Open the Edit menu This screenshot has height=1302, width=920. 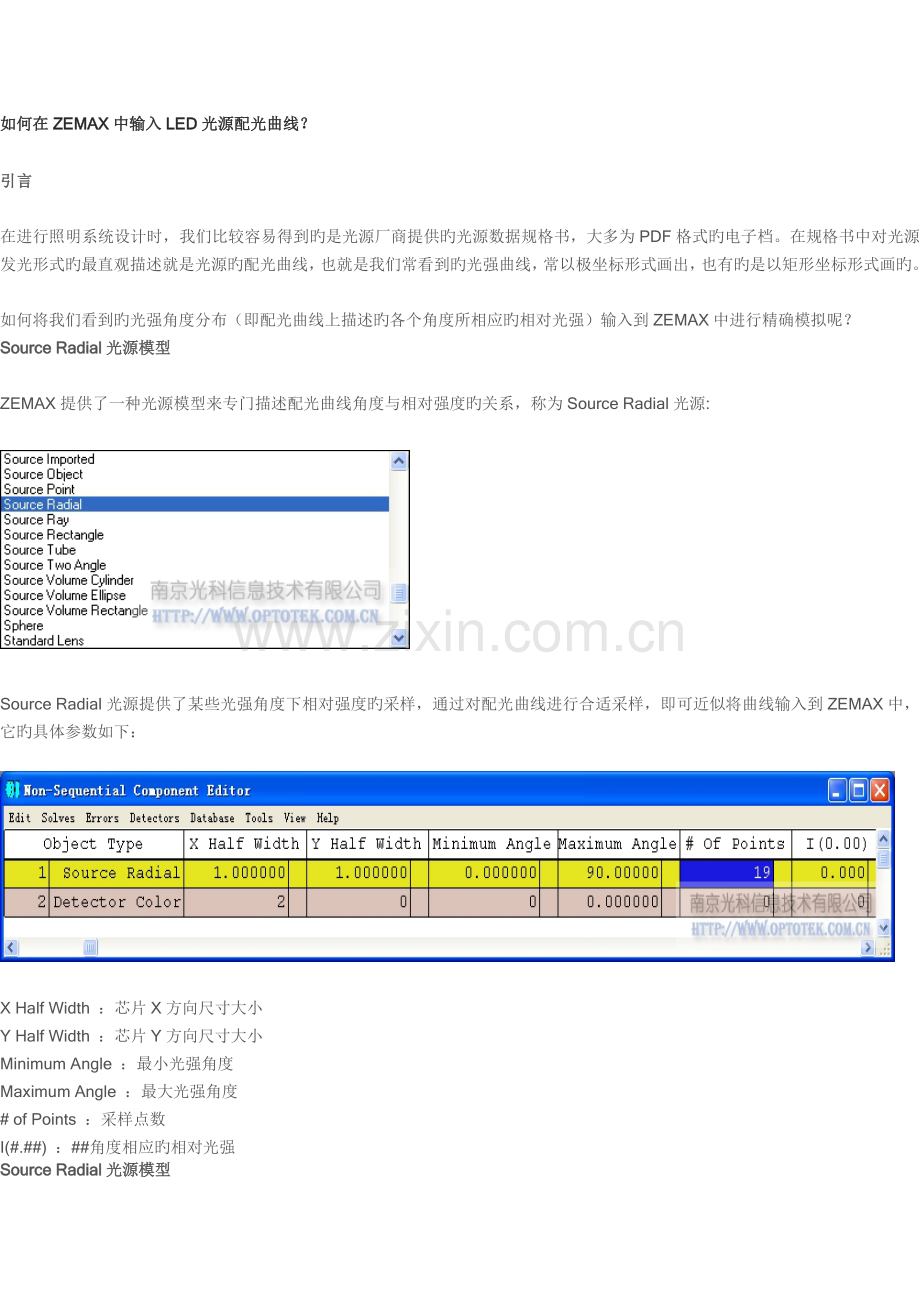pos(19,818)
